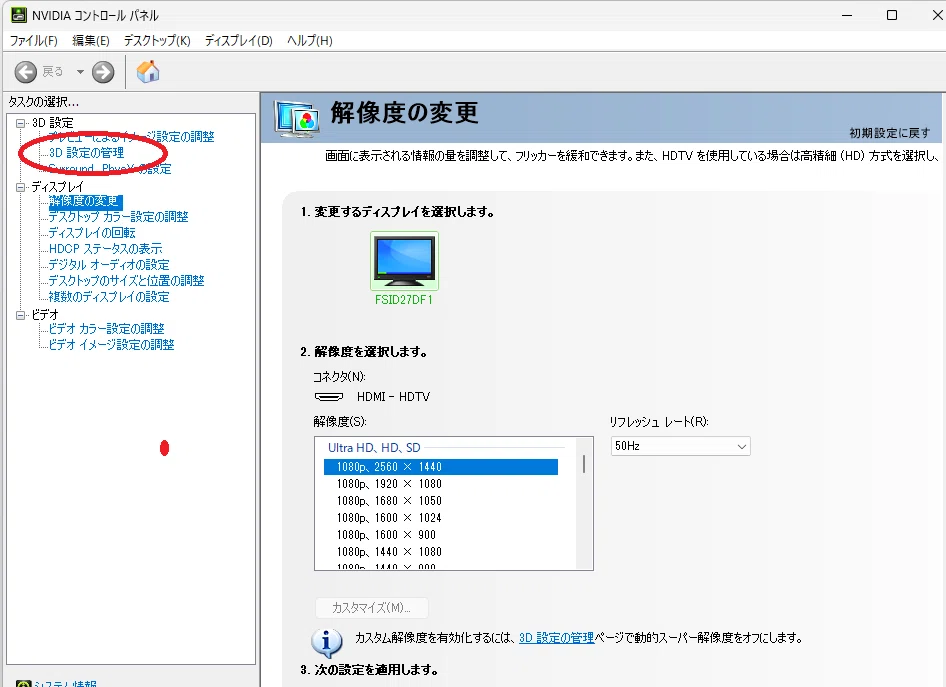
Task: Open ビデオ カラー設定の調整 task
Action: pyautogui.click(x=106, y=329)
